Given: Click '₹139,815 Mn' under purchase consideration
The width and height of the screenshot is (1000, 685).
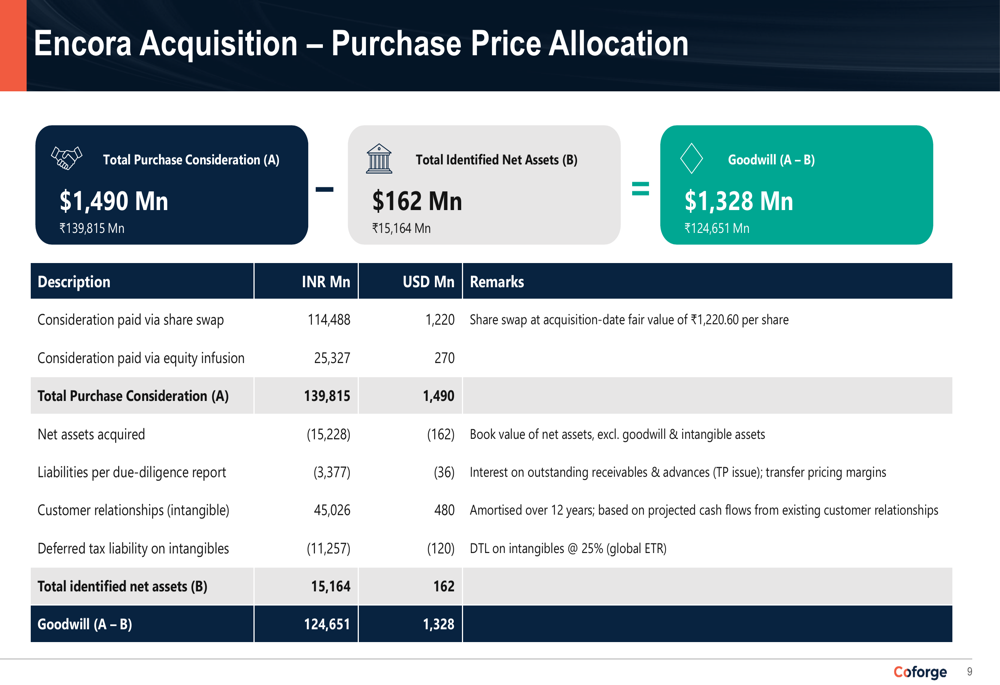Looking at the screenshot, I should (92, 228).
